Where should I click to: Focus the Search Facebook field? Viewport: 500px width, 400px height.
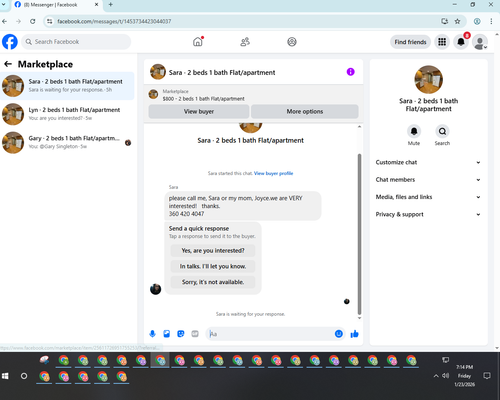coord(76,42)
